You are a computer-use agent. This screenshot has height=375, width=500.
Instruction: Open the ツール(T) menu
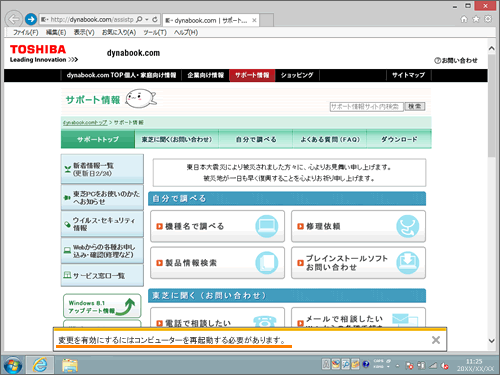pyautogui.click(x=155, y=32)
